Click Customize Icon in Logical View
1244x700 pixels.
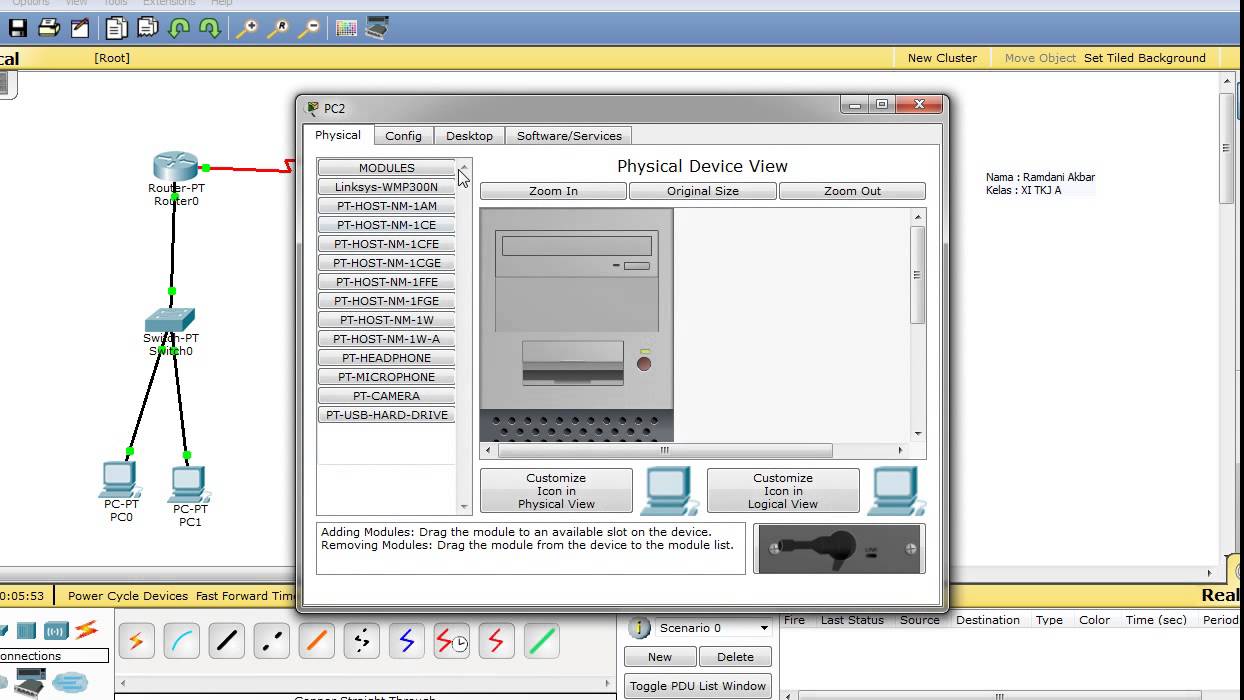coord(783,491)
